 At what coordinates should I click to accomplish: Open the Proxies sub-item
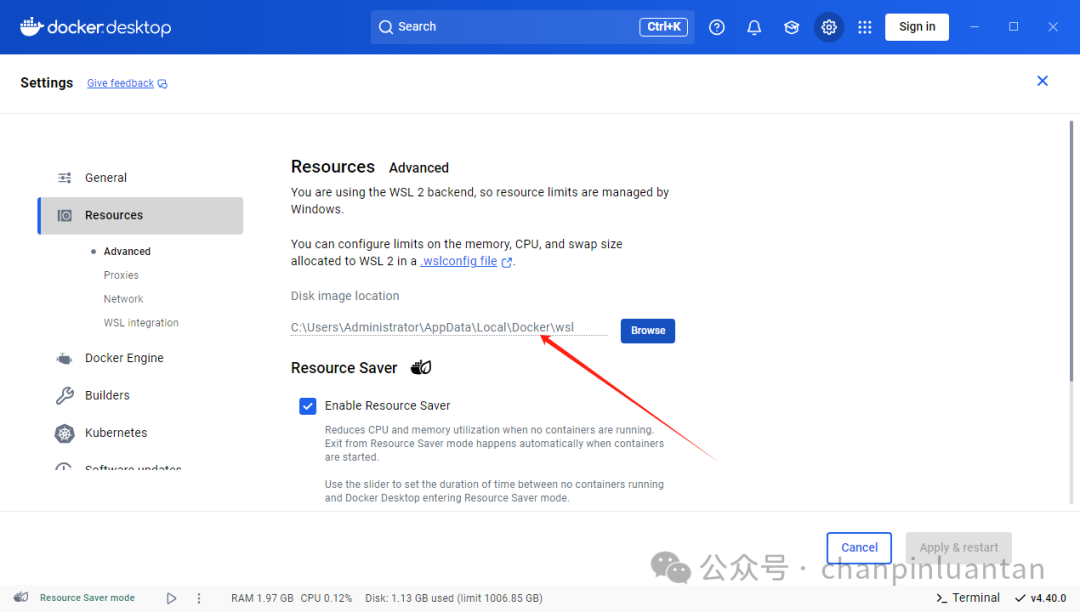click(121, 275)
